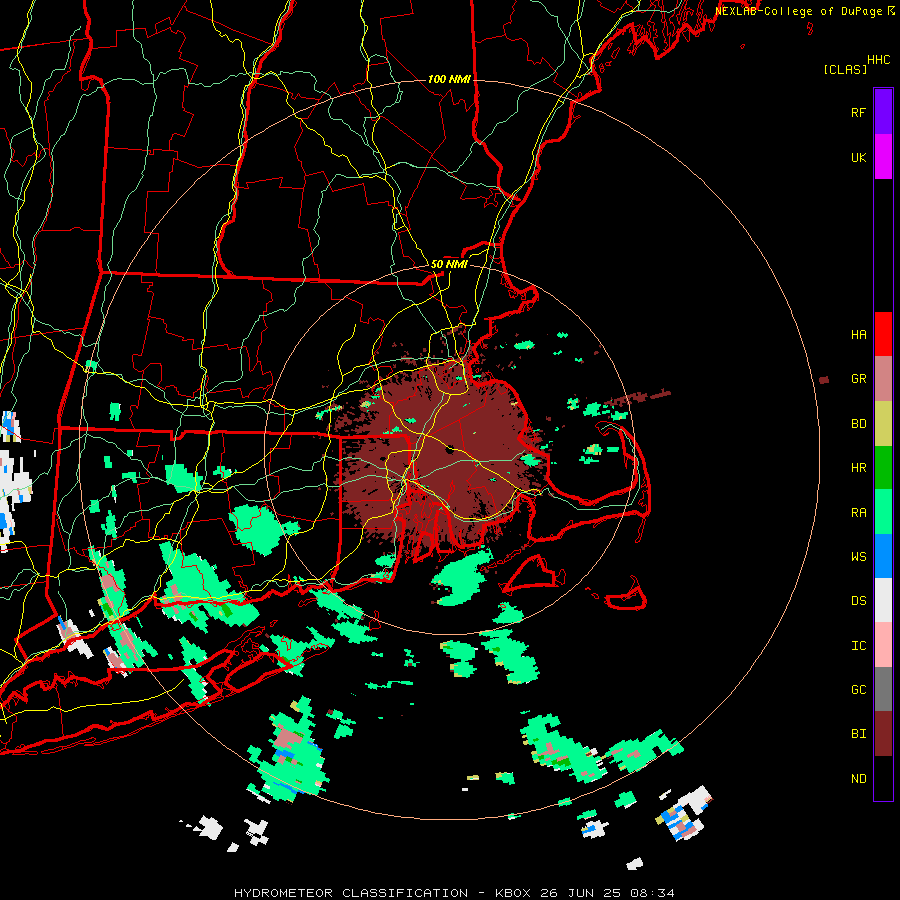Click the ND legend label
Image resolution: width=900 pixels, height=900 pixels.
[858, 779]
